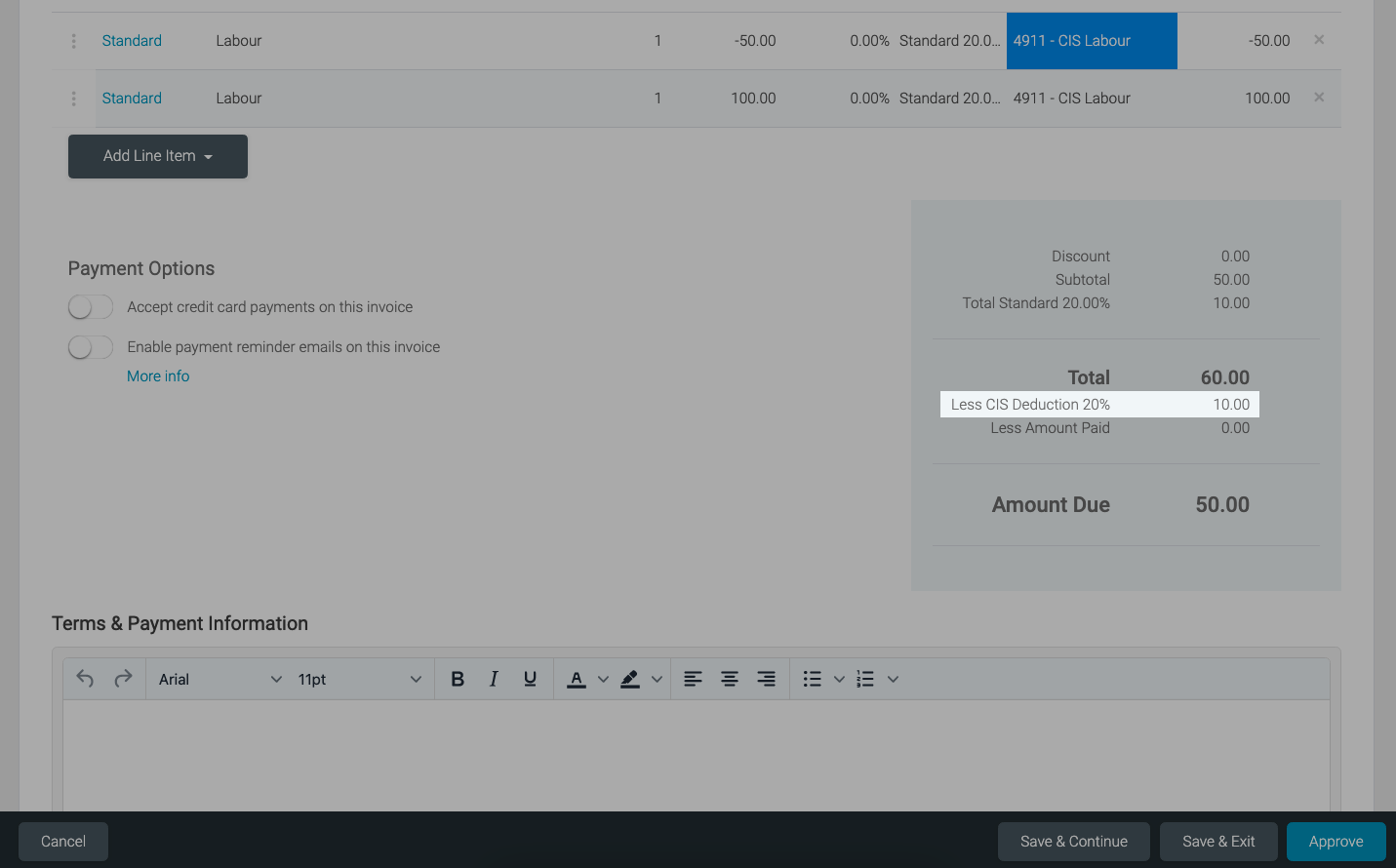Edit the Labour description in the -50.00 row

click(x=239, y=41)
